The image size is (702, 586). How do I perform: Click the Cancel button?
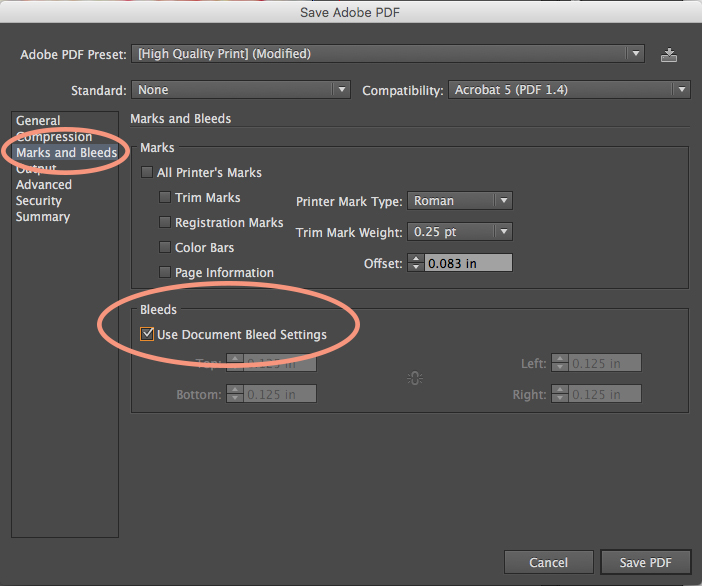(548, 562)
